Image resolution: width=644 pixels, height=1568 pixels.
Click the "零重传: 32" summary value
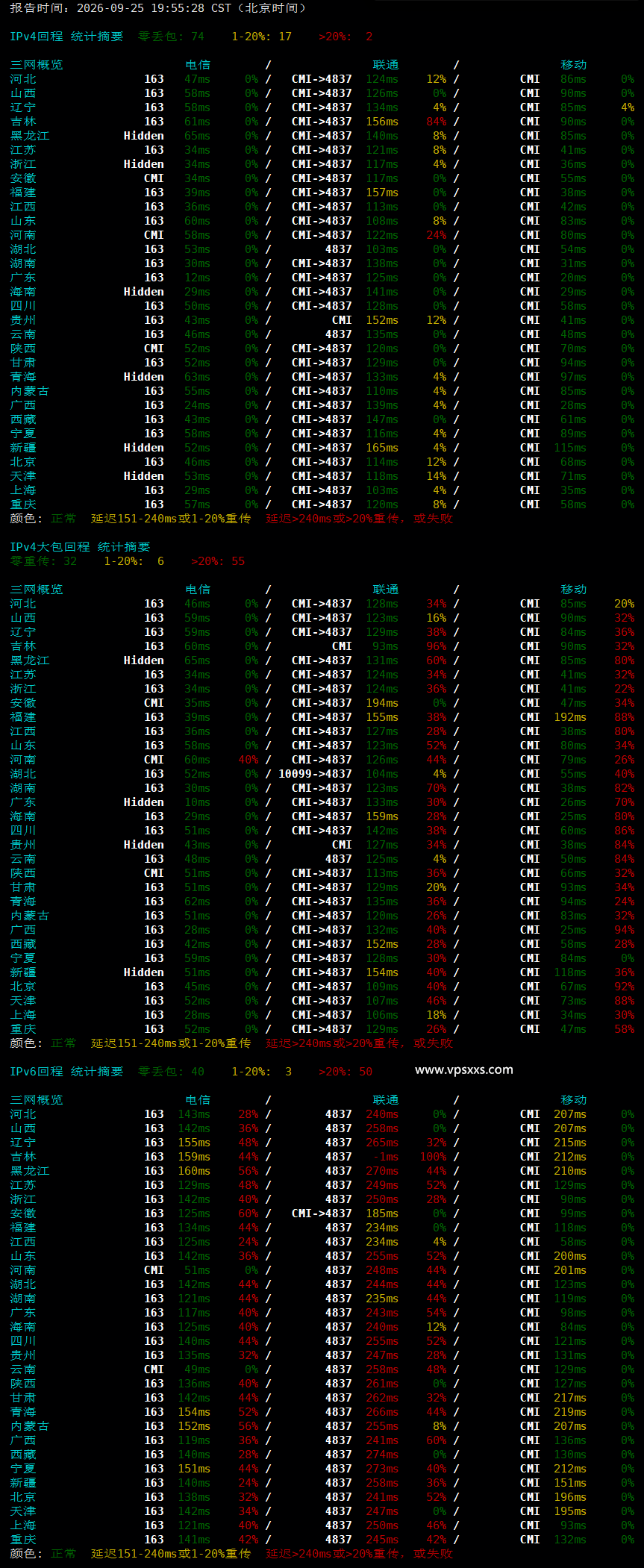[43, 561]
